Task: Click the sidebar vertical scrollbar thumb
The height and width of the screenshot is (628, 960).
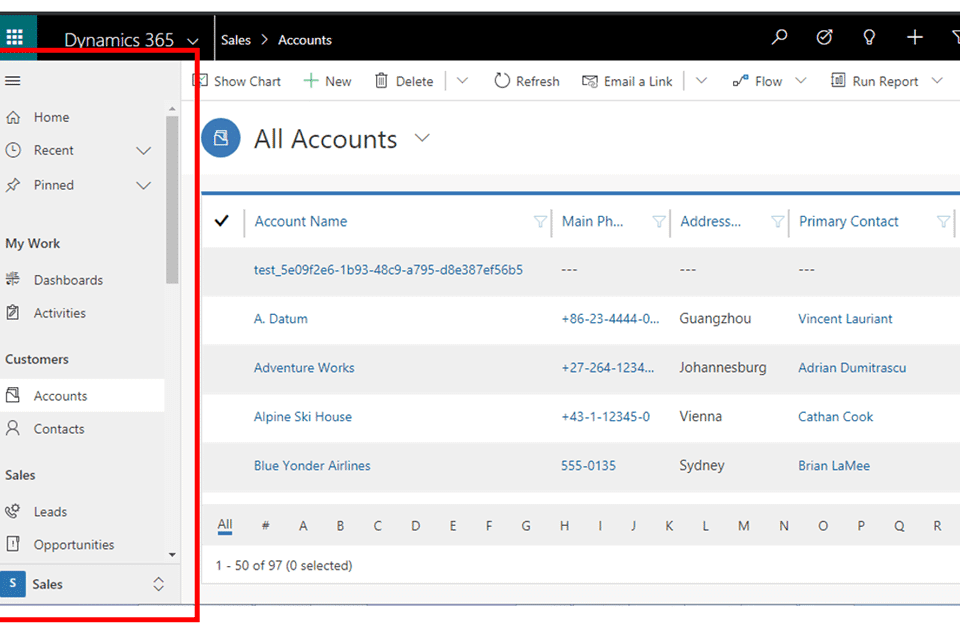Action: tap(172, 200)
